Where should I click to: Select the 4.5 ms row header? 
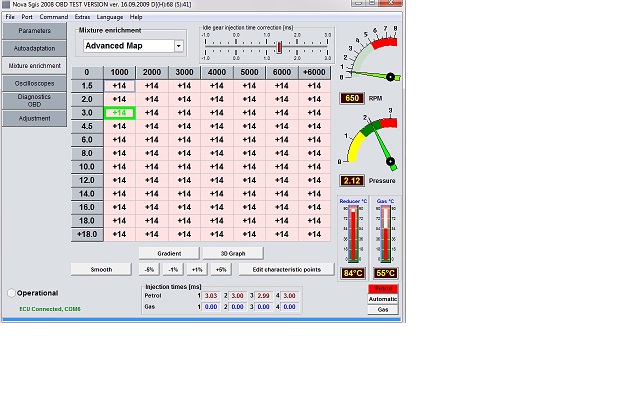[87, 126]
